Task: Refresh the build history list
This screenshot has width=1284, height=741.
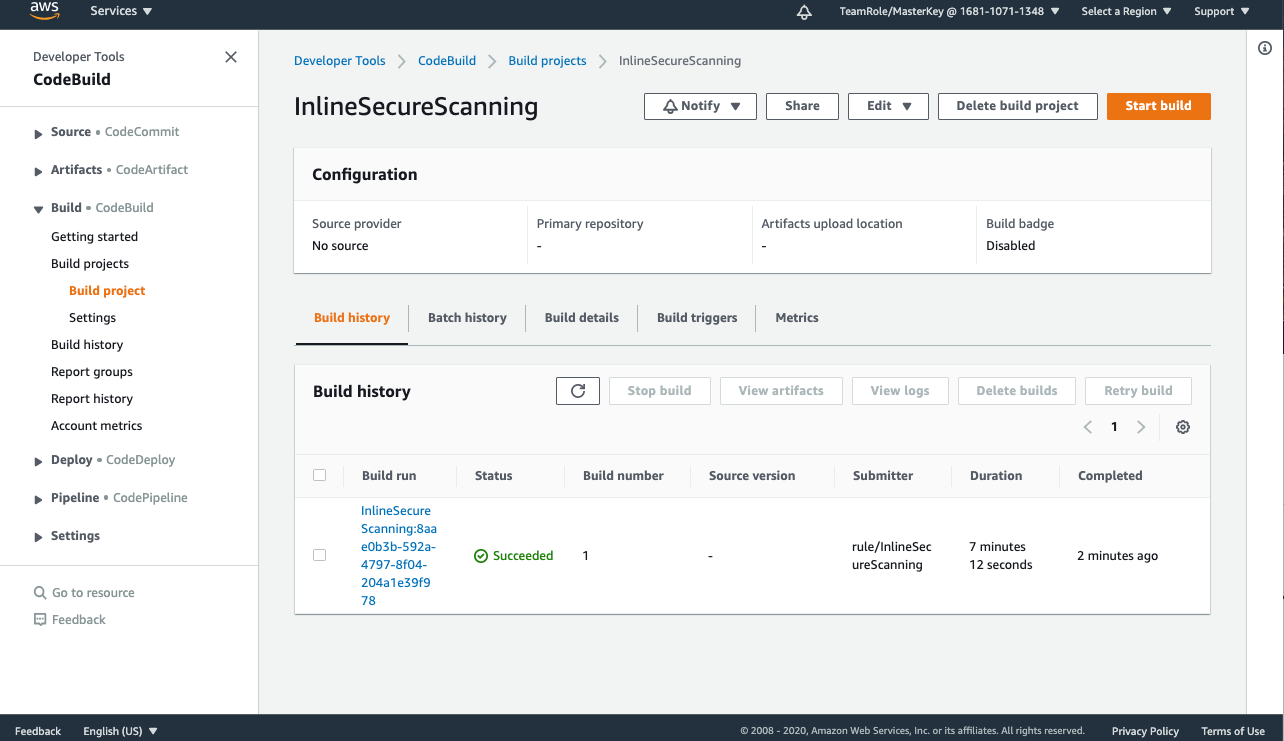Action: click(x=578, y=391)
